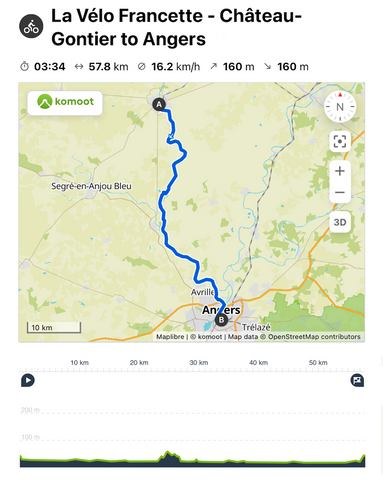Click the route title heading

(x=176, y=27)
